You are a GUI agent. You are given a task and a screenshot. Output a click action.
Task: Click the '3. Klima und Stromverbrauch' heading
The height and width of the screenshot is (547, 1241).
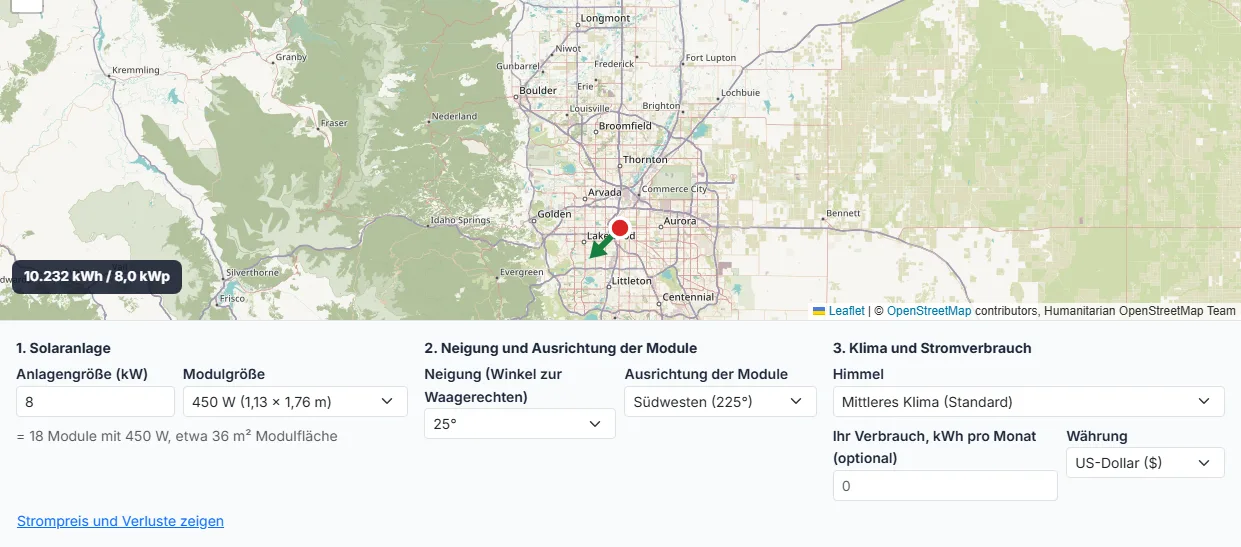click(x=932, y=348)
